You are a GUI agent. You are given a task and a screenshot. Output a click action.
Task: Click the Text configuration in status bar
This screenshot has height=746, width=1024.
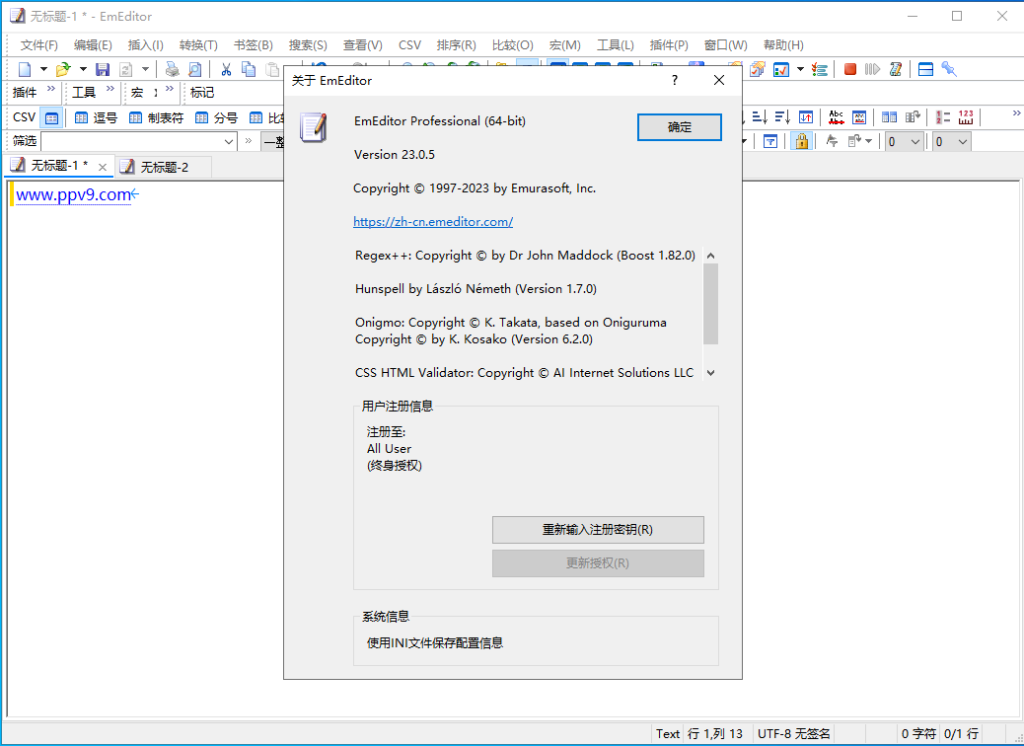coord(667,734)
